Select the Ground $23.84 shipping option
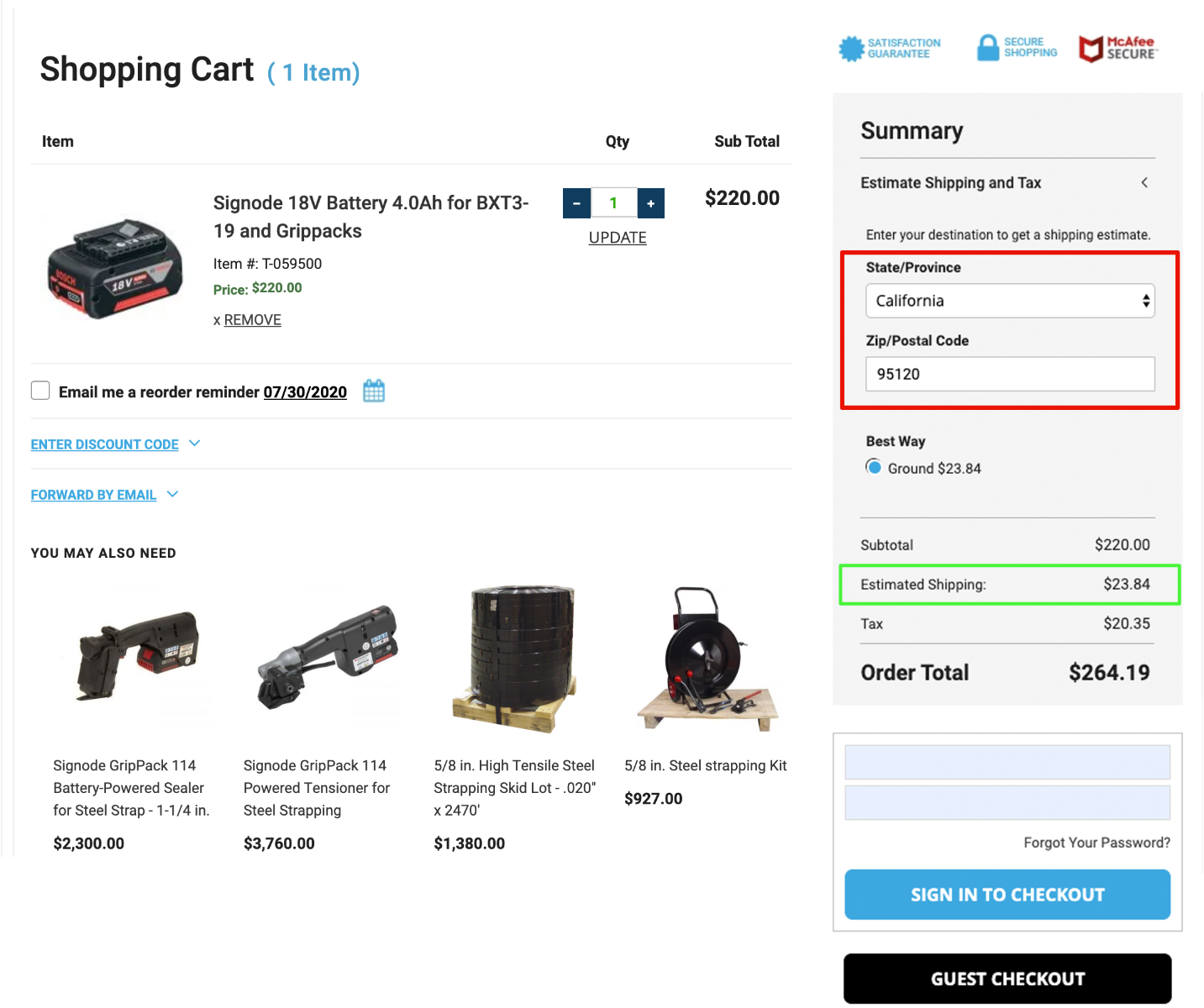The height and width of the screenshot is (1008, 1204). click(x=874, y=467)
